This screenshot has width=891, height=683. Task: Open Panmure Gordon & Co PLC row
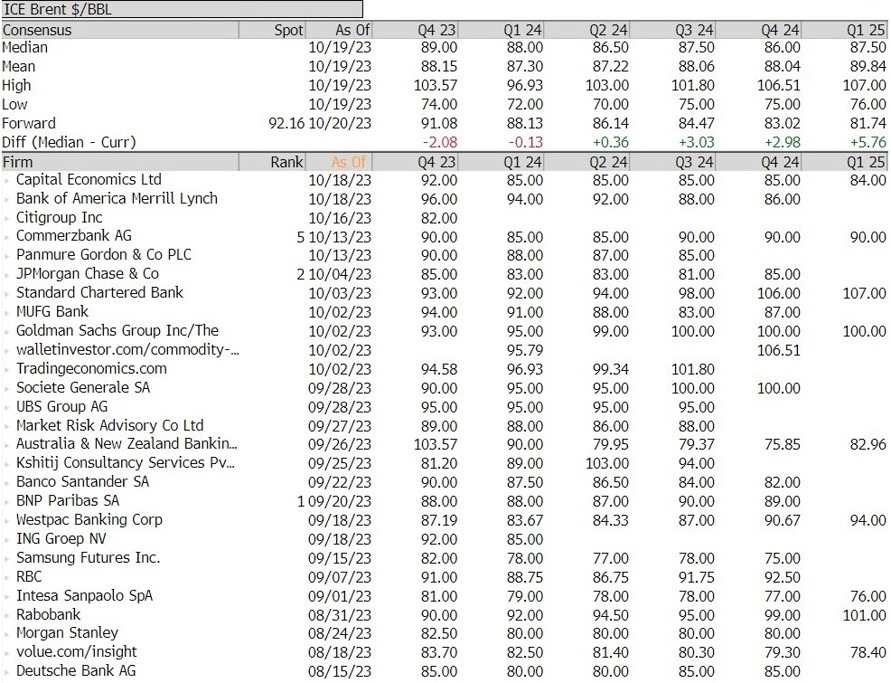pos(103,255)
